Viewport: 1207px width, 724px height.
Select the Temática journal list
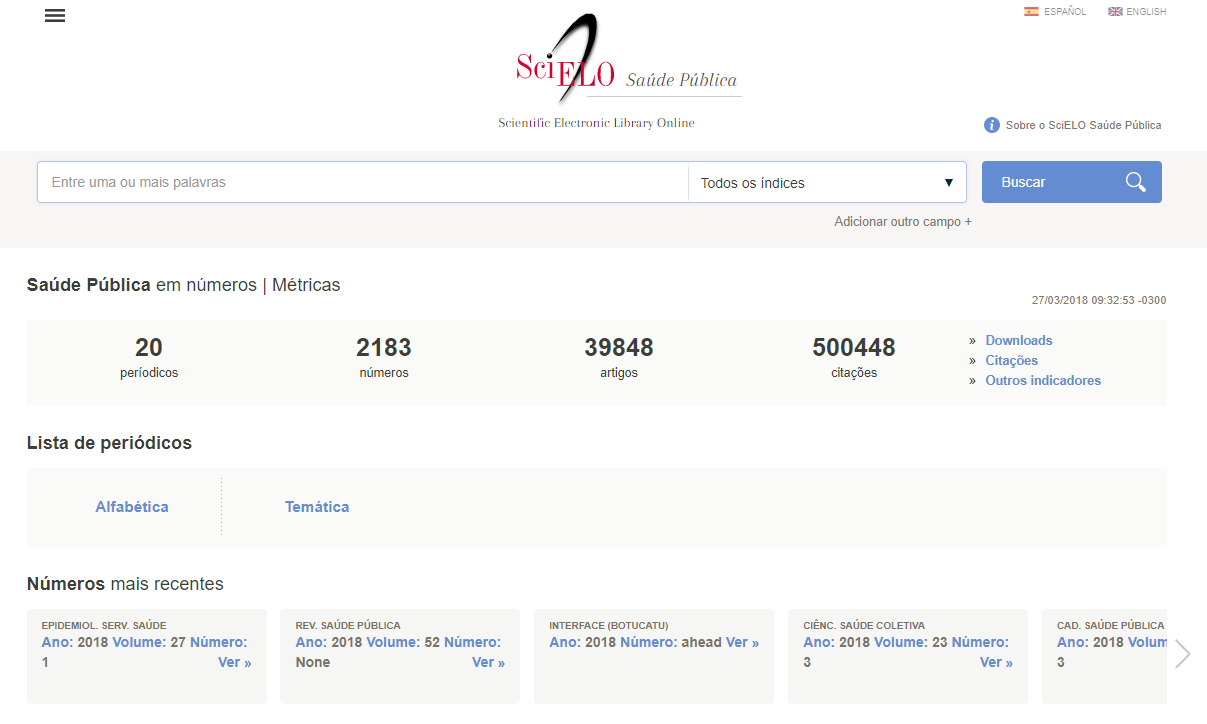coord(317,507)
